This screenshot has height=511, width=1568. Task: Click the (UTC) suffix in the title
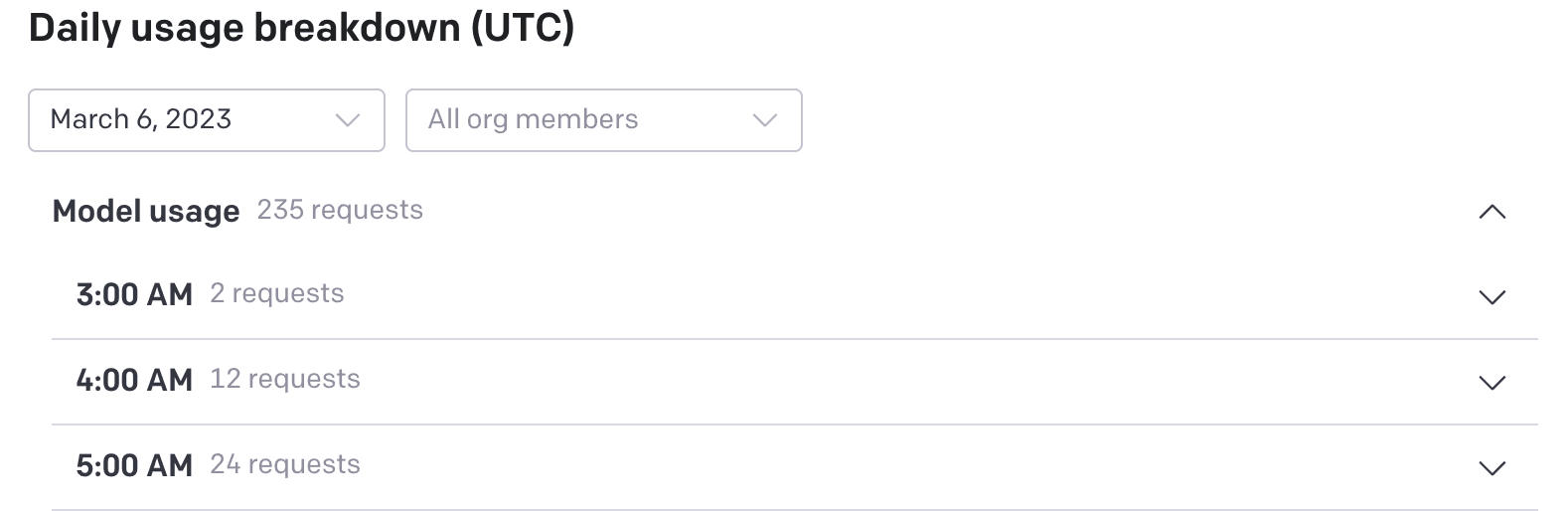pyautogui.click(x=523, y=28)
